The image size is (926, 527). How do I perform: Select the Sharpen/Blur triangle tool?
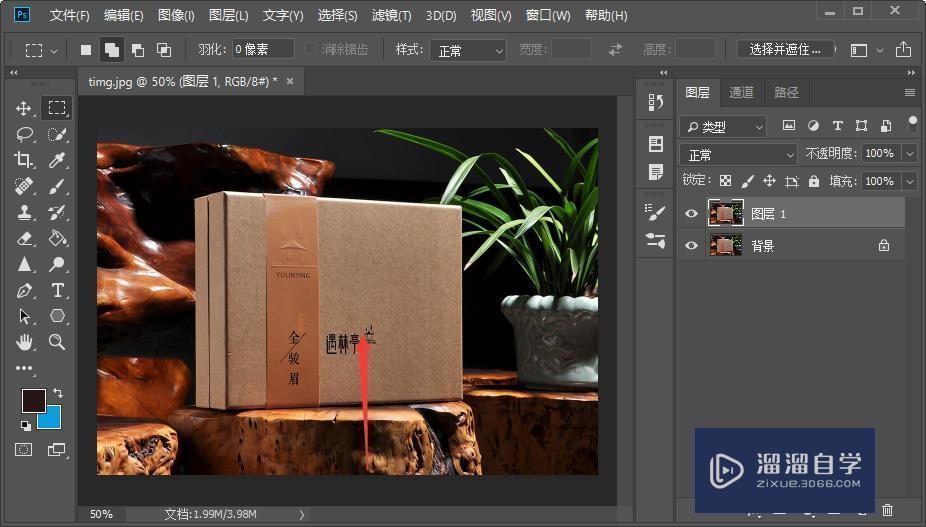(x=24, y=264)
